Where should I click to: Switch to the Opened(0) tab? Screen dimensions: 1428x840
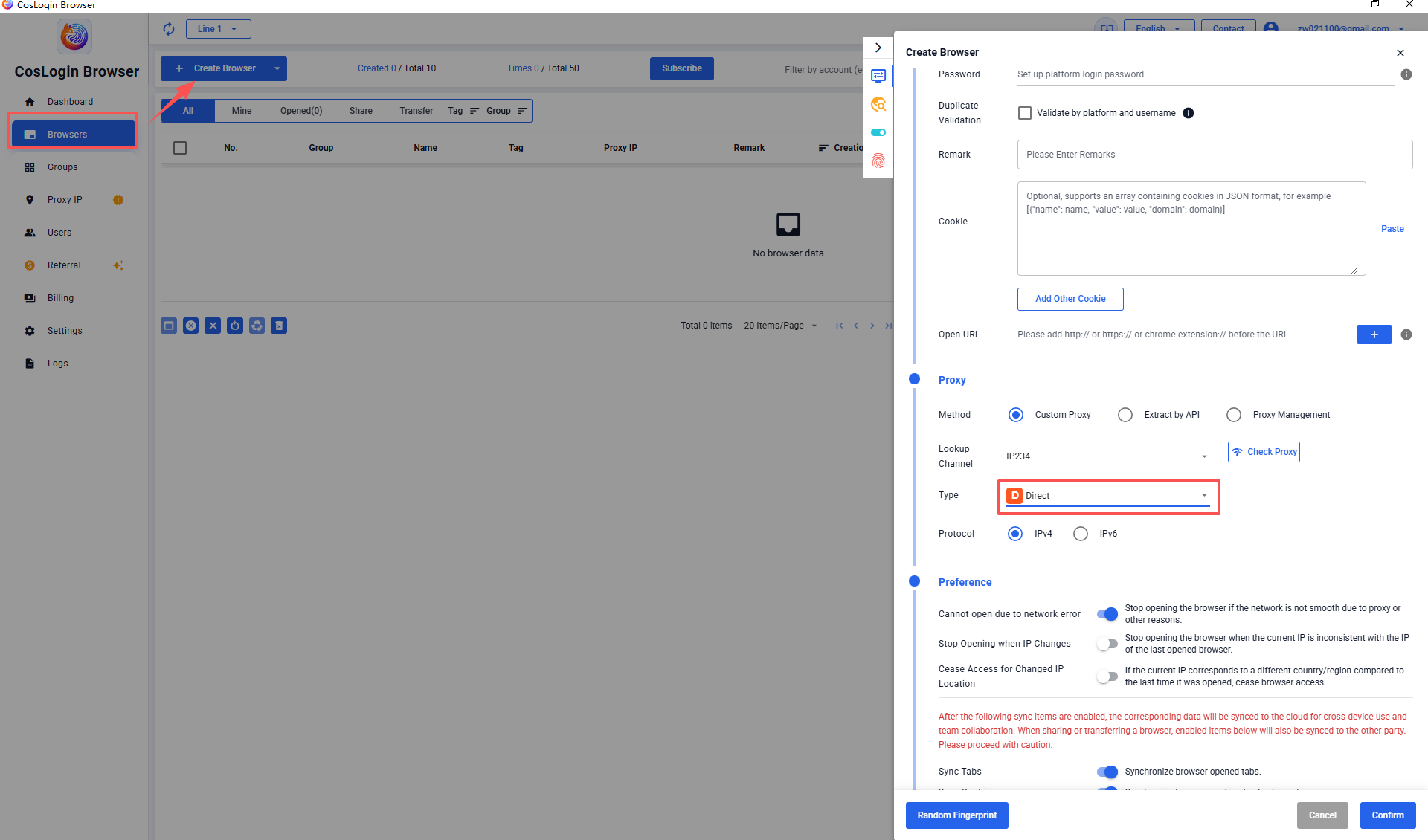pyautogui.click(x=301, y=111)
